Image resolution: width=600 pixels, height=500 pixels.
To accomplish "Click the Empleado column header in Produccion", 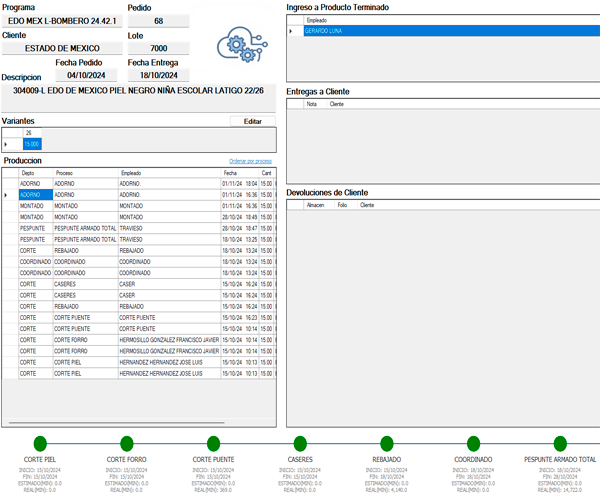I will [x=168, y=172].
